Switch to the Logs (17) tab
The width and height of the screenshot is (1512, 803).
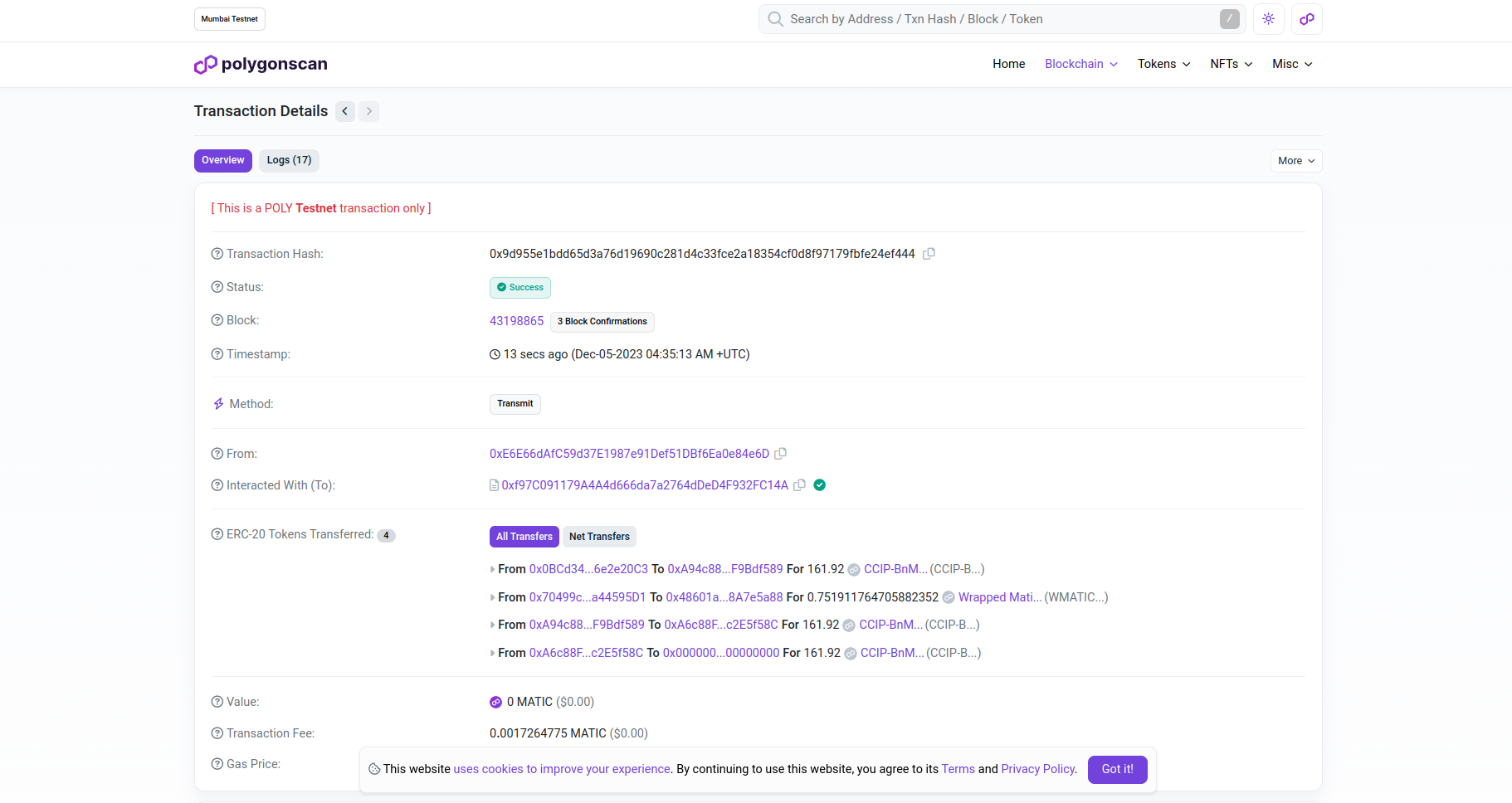[289, 161]
